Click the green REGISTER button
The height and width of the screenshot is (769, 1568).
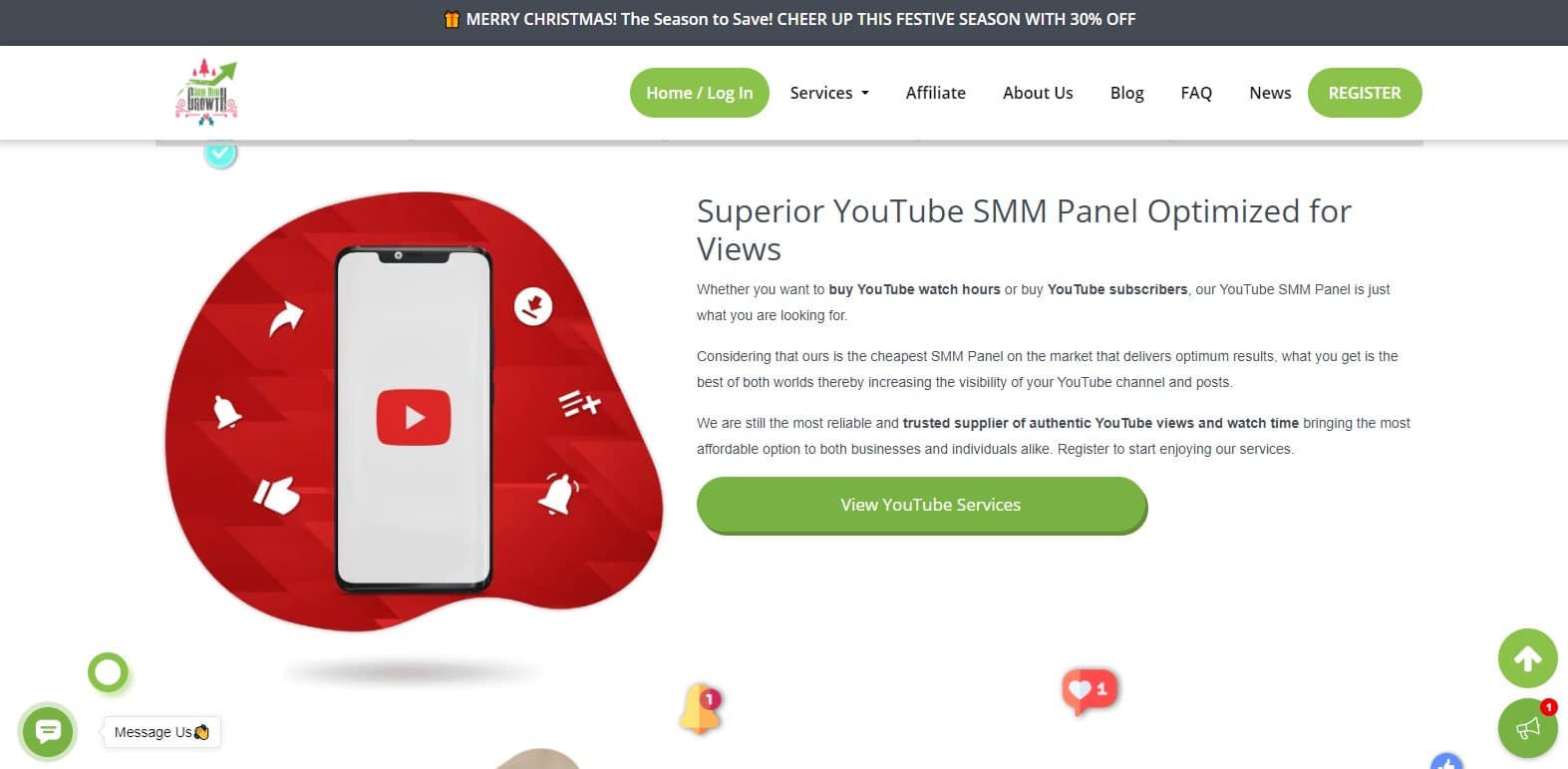(1365, 93)
